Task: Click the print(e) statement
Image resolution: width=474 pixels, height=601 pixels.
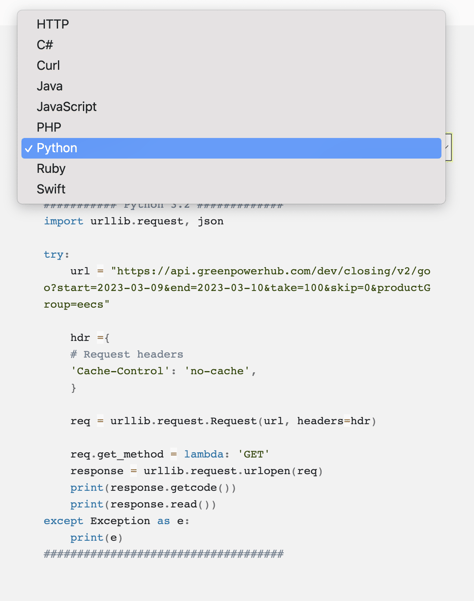Action: 97,538
